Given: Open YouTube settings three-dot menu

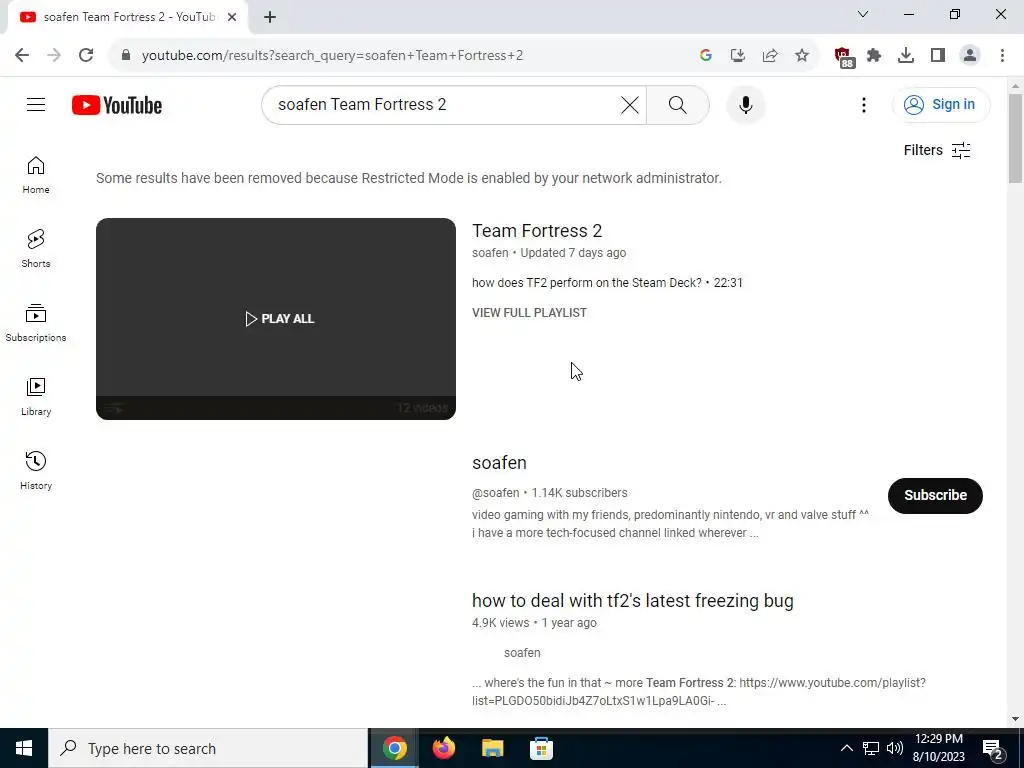Looking at the screenshot, I should click(x=863, y=104).
